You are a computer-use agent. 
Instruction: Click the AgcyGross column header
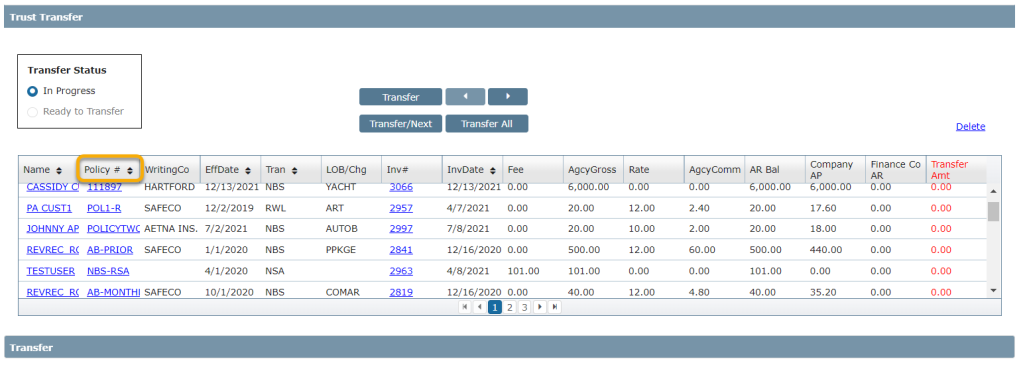point(593,170)
